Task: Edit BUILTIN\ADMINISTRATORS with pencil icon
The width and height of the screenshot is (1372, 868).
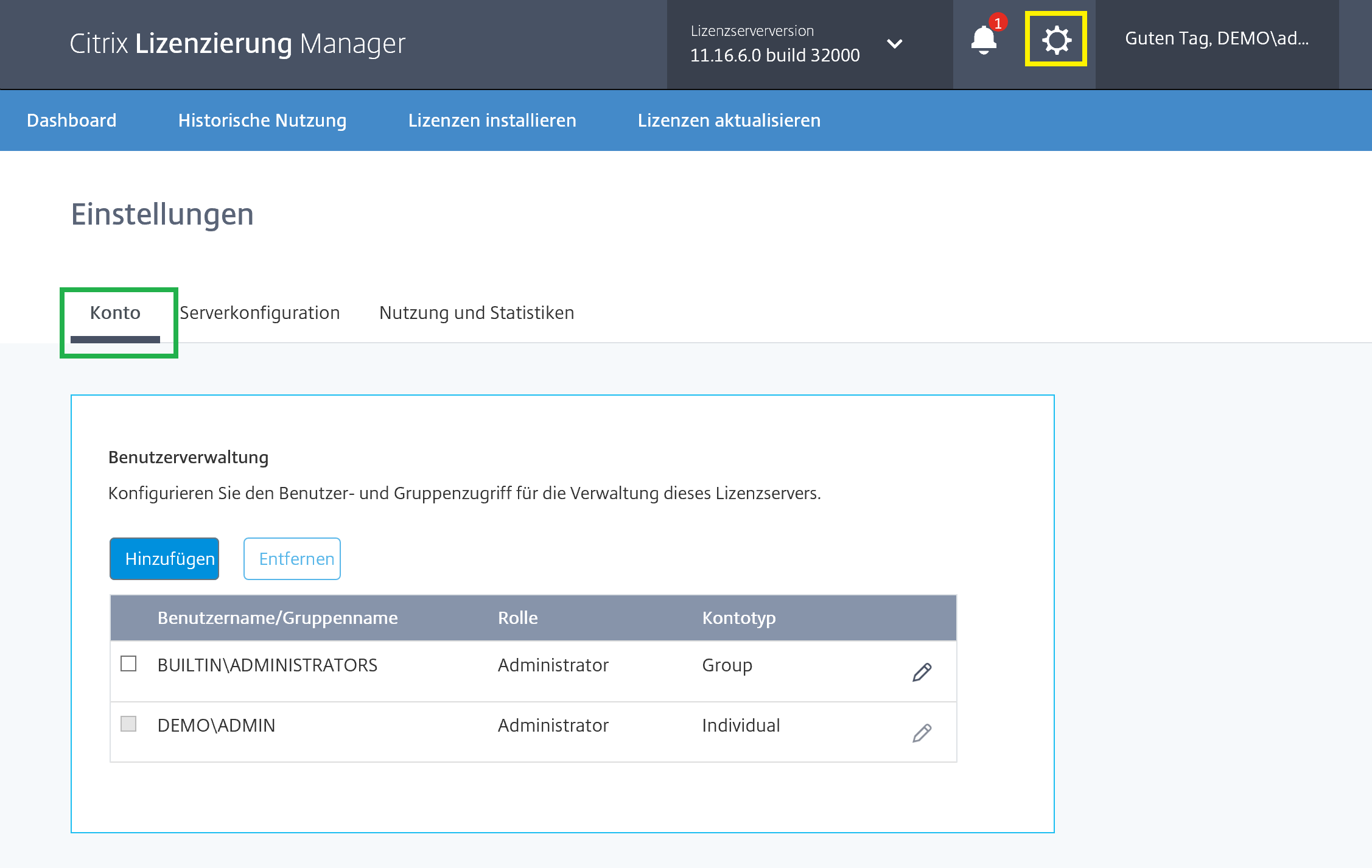Action: pos(922,672)
